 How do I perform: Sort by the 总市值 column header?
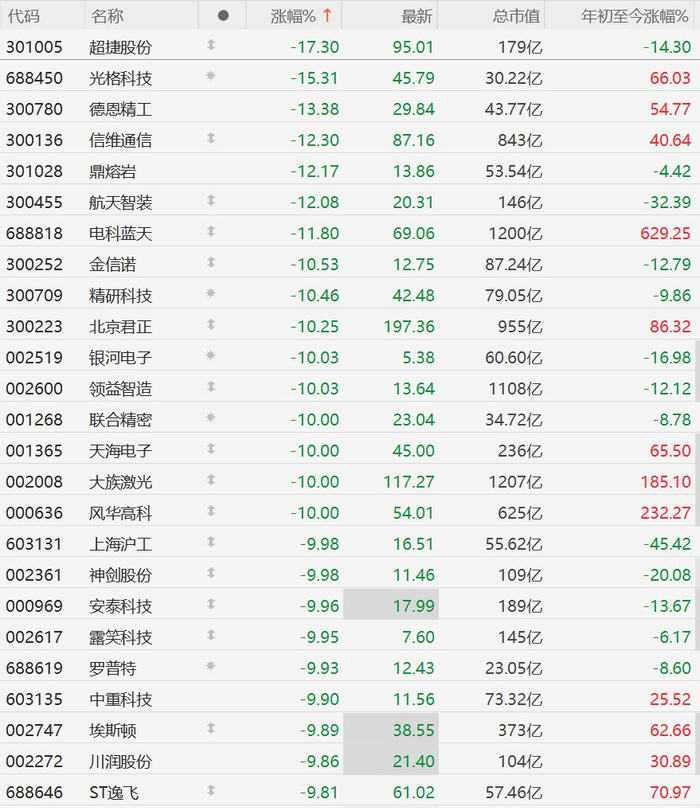[516, 16]
